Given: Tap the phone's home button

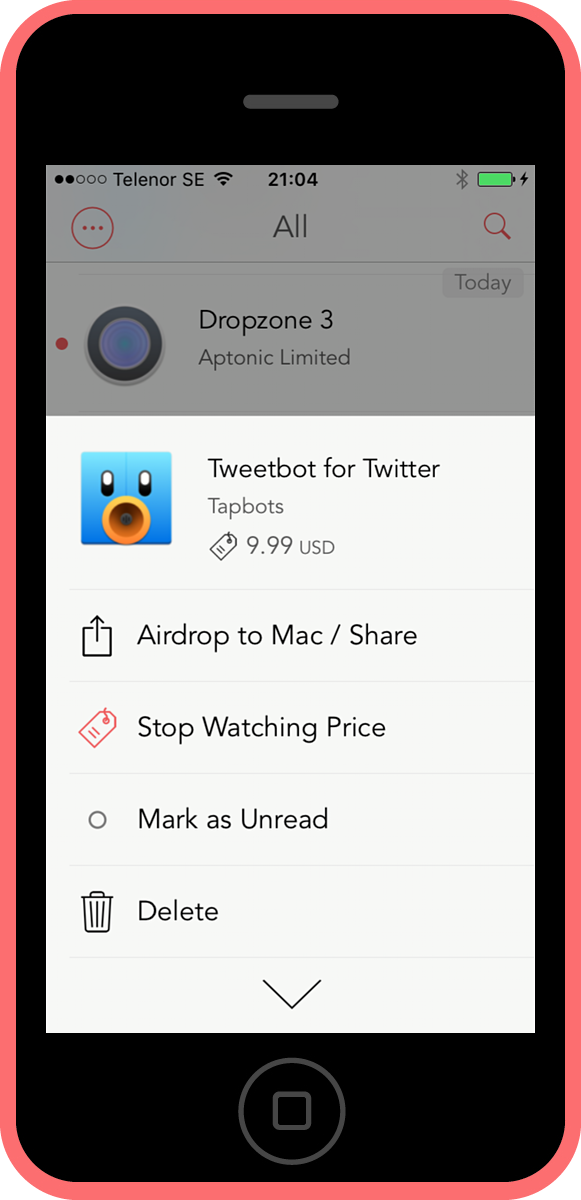Looking at the screenshot, I should tap(291, 1110).
